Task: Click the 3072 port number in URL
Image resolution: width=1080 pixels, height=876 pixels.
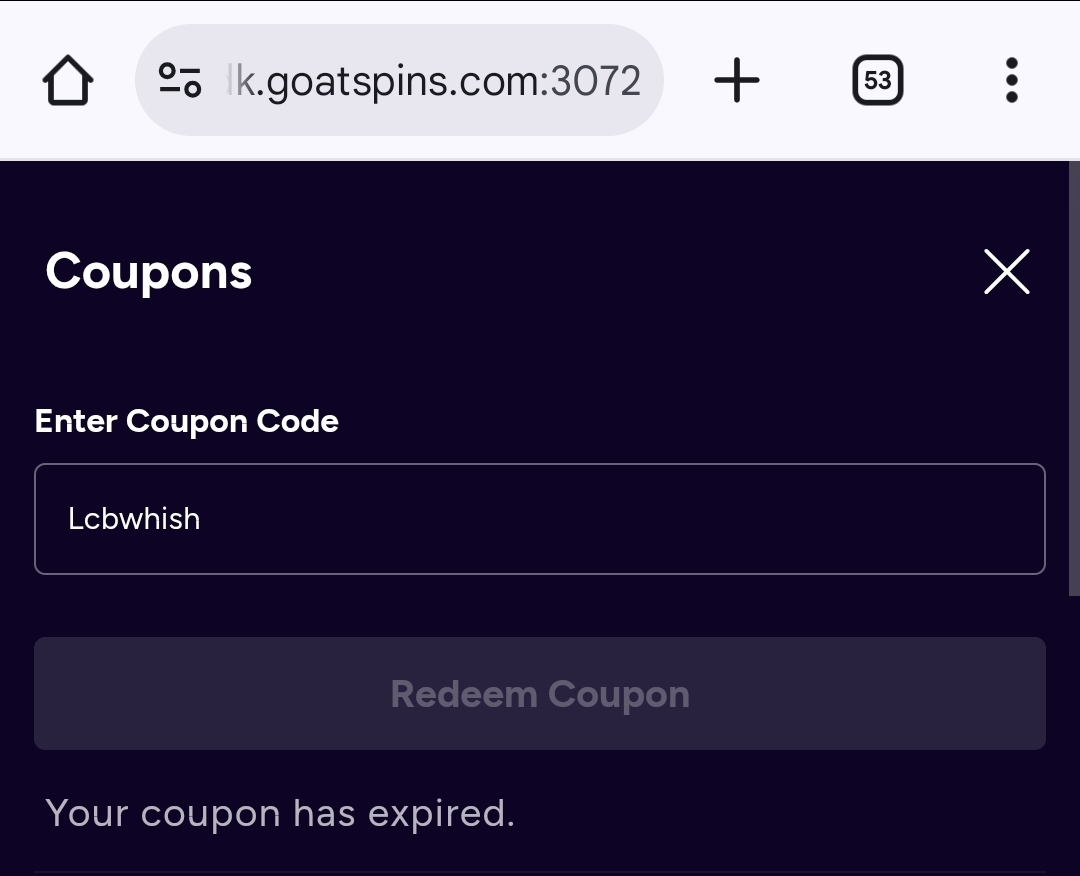Action: click(595, 80)
